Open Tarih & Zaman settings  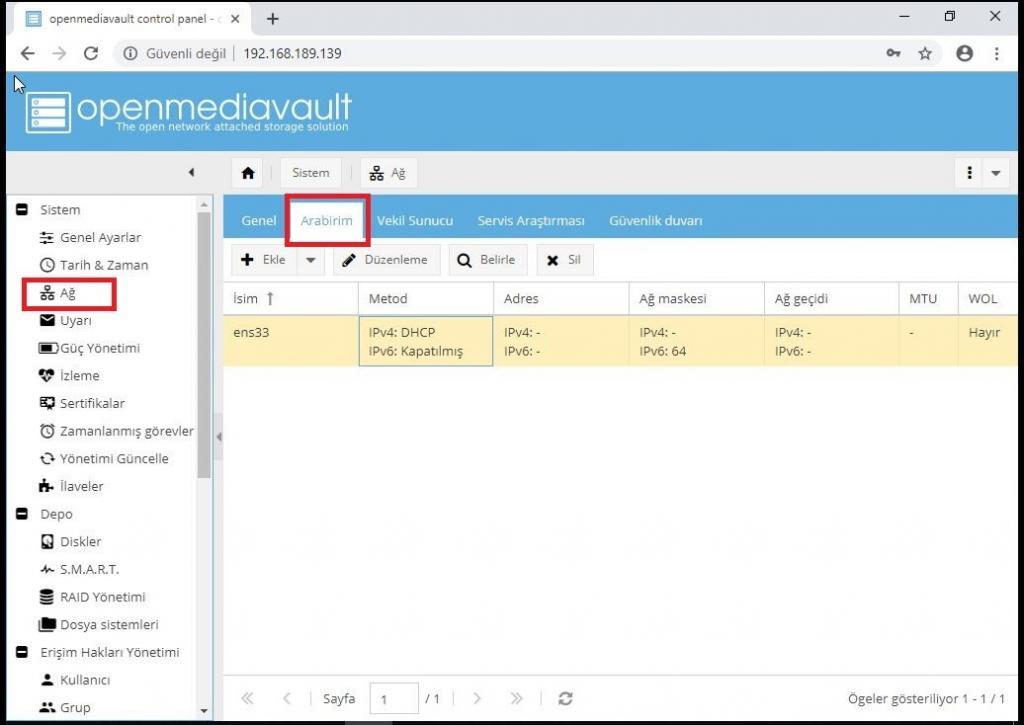(94, 265)
